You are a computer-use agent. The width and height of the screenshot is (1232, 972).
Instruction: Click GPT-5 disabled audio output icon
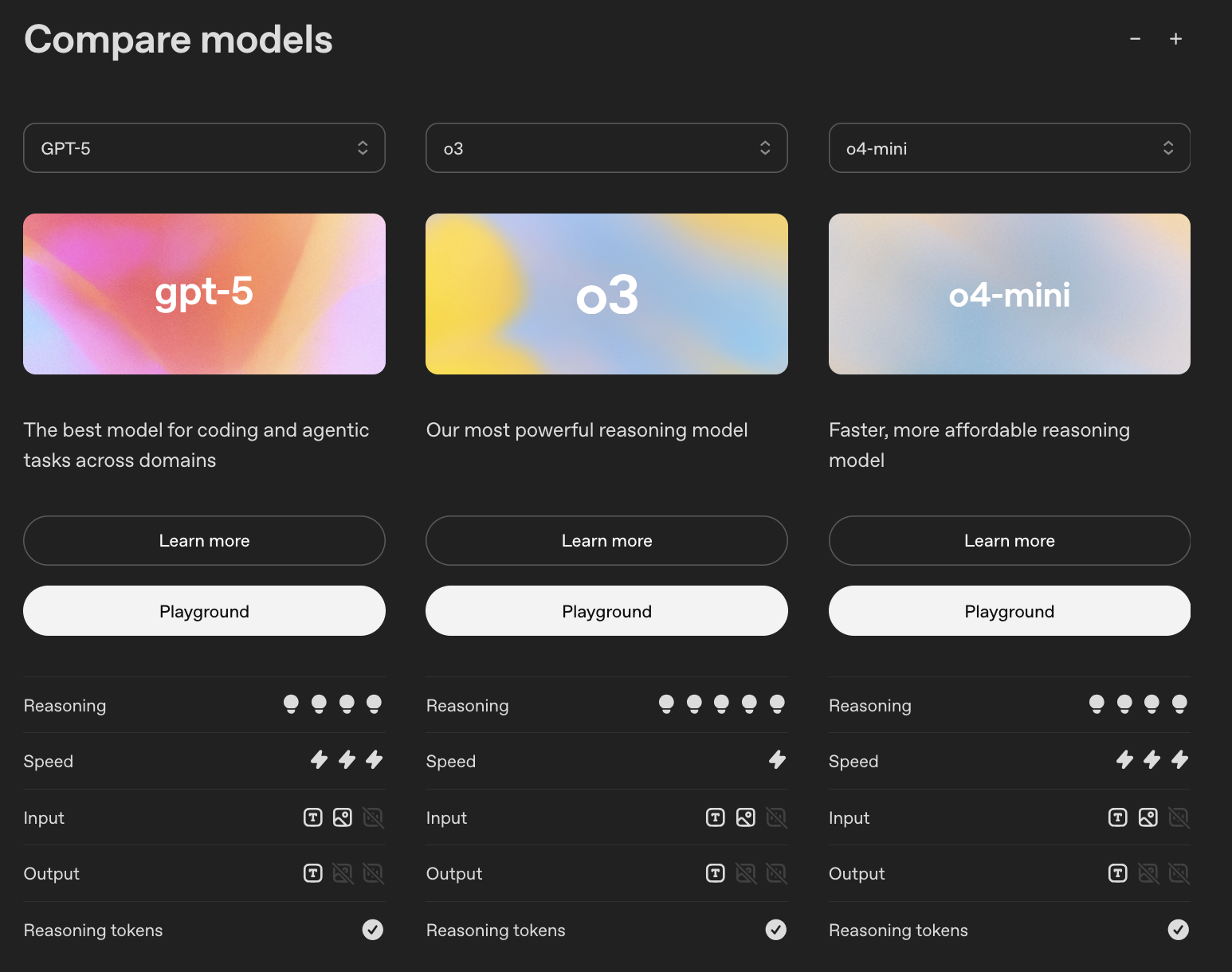[x=373, y=874]
